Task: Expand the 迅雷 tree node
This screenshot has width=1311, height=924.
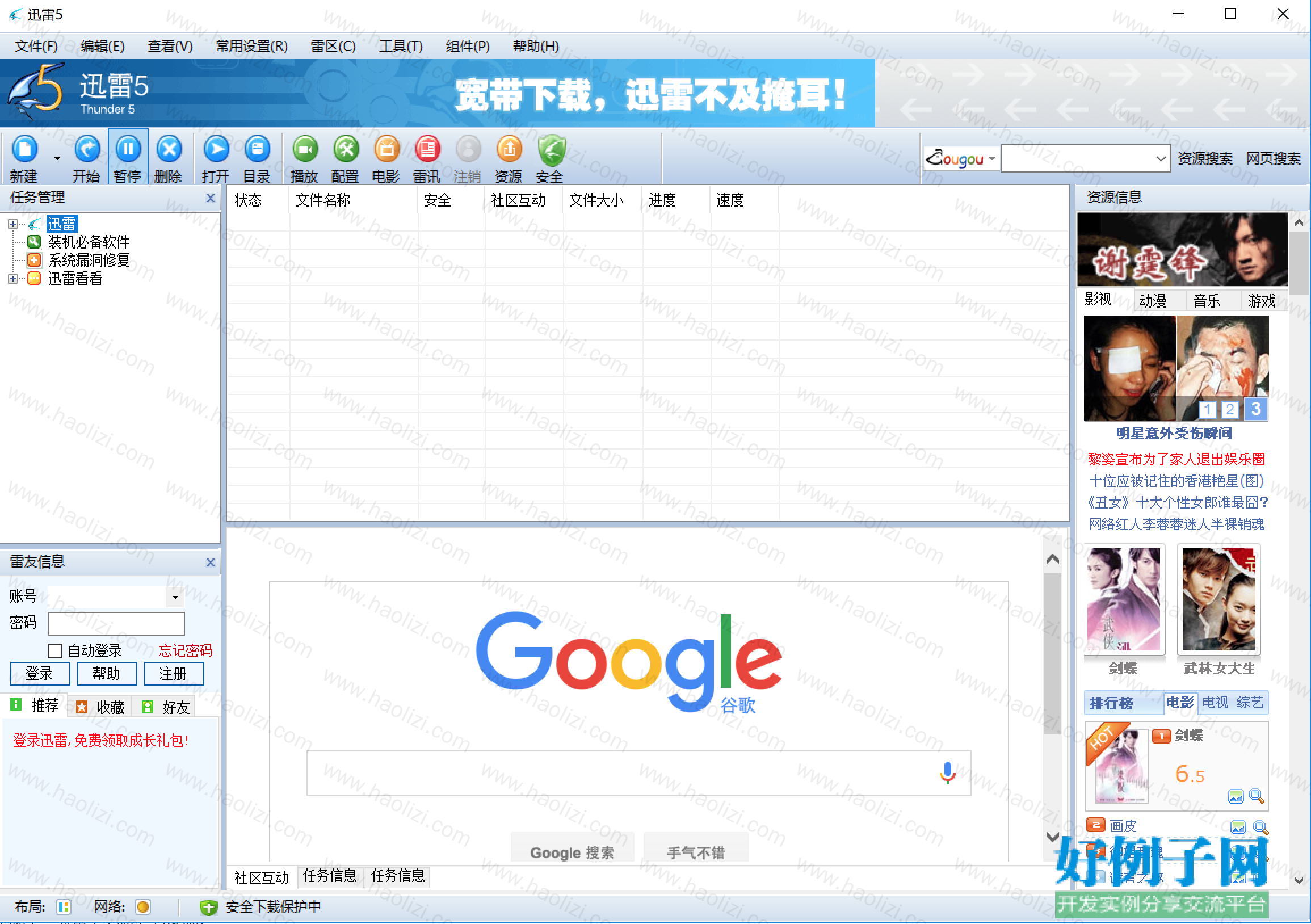Action: (x=12, y=224)
